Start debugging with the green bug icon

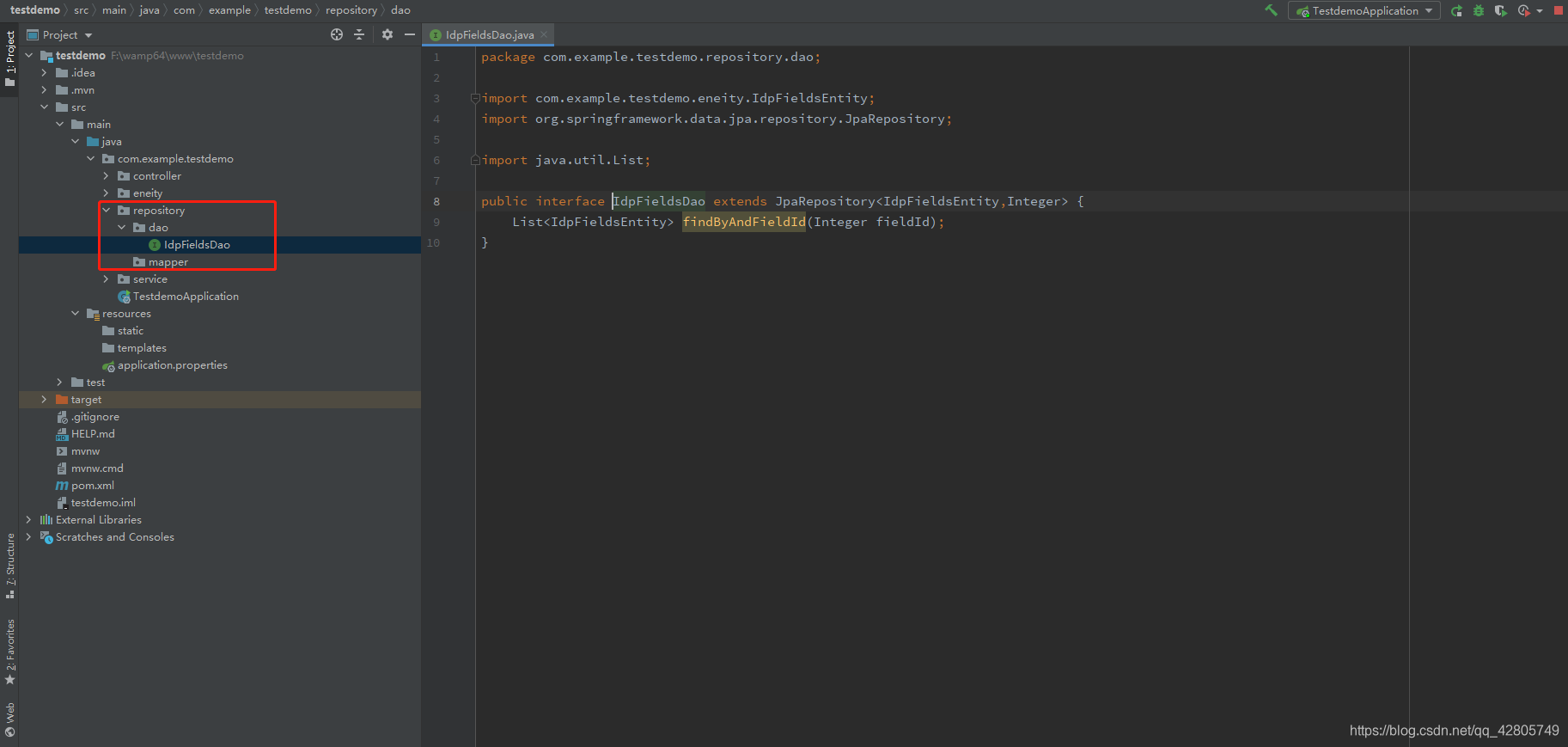point(1479,10)
